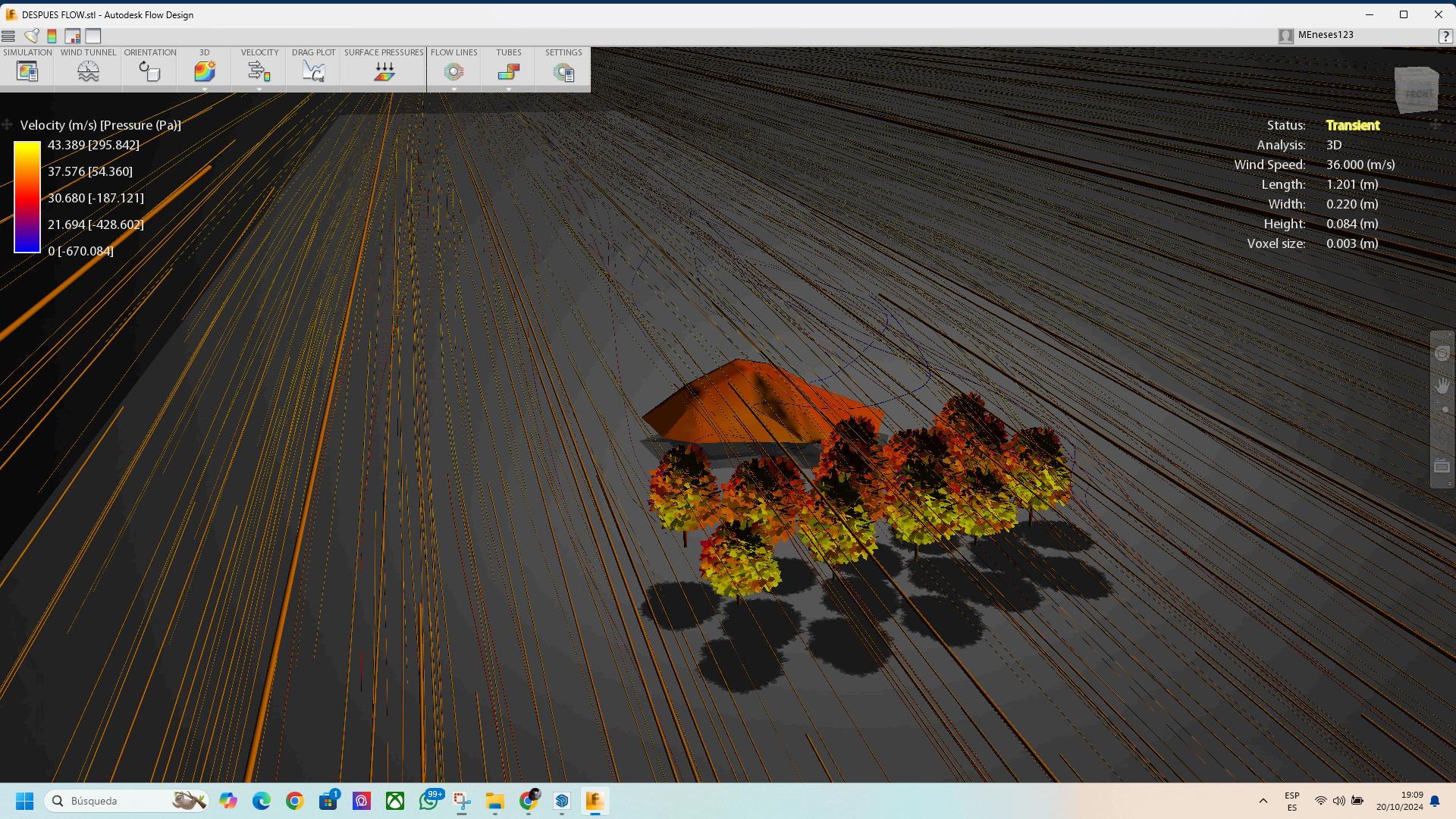
Task: Select the Tubes visualization tab
Action: click(x=508, y=71)
